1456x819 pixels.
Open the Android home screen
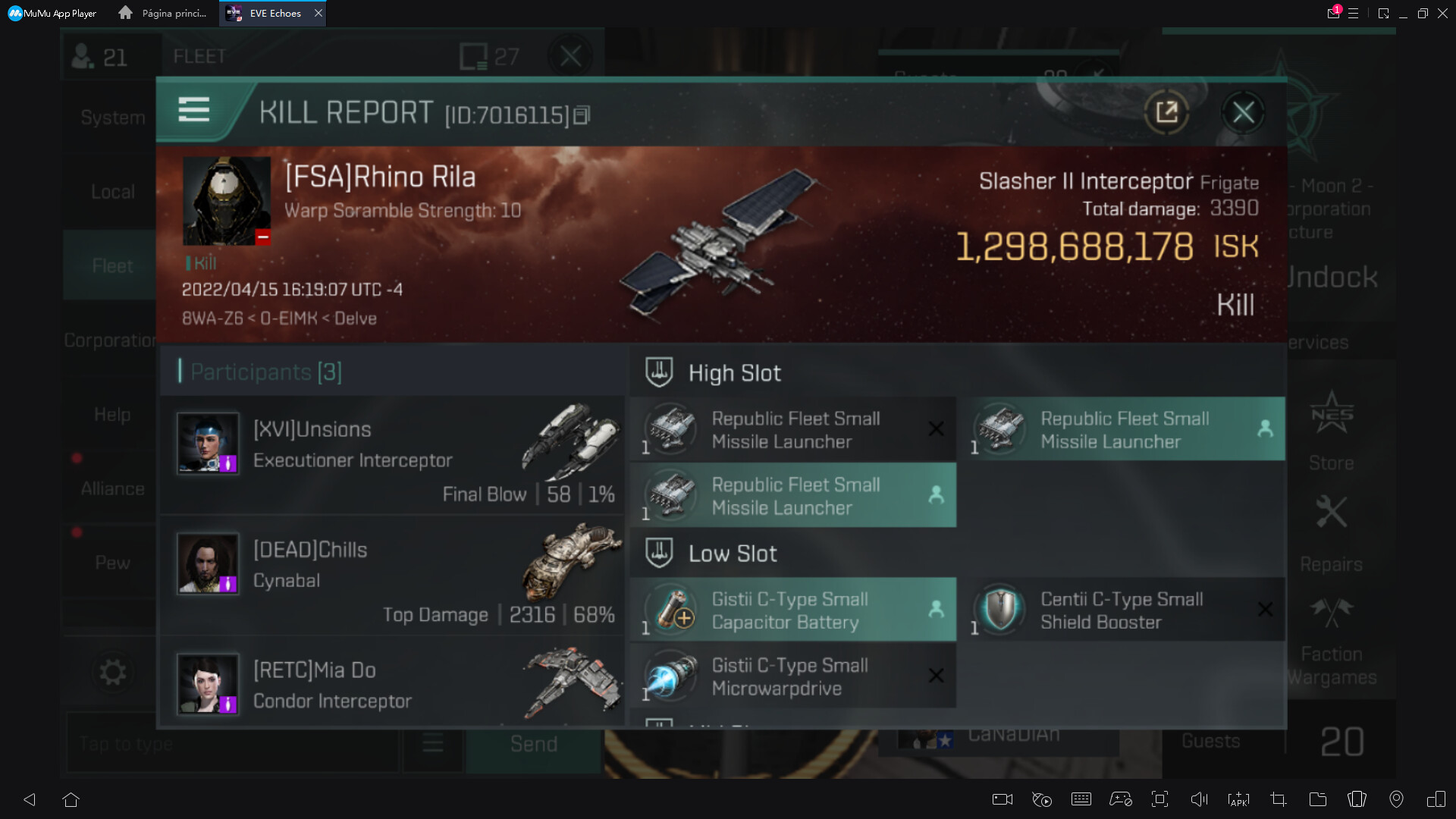pos(71,799)
